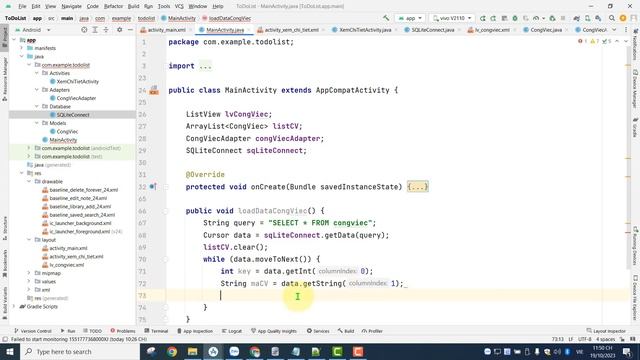
Task: Show hidden editor tabs chevron
Action: 614,30
